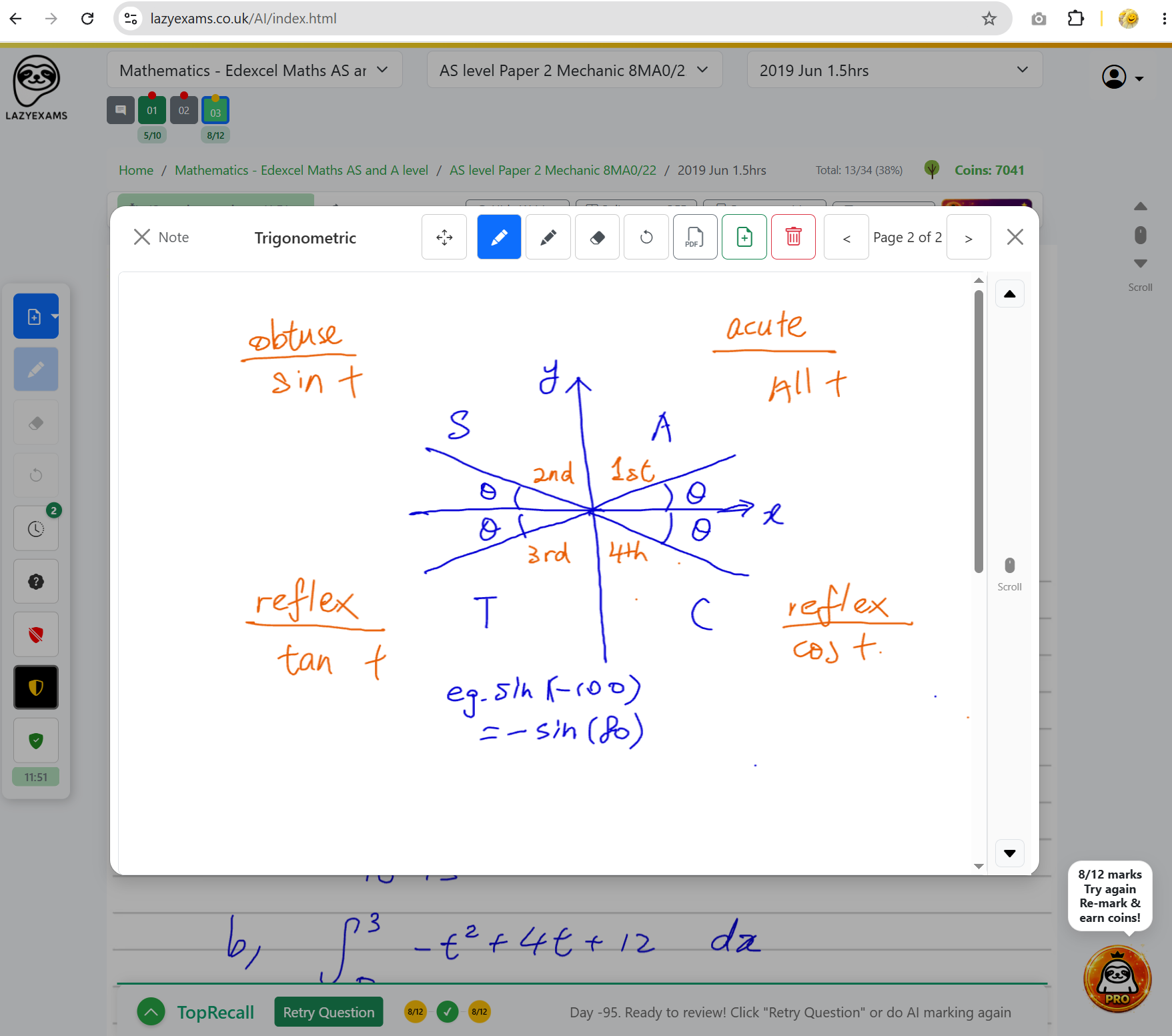The width and height of the screenshot is (1172, 1036).
Task: Click the comments icon beside question tabs
Action: (121, 110)
